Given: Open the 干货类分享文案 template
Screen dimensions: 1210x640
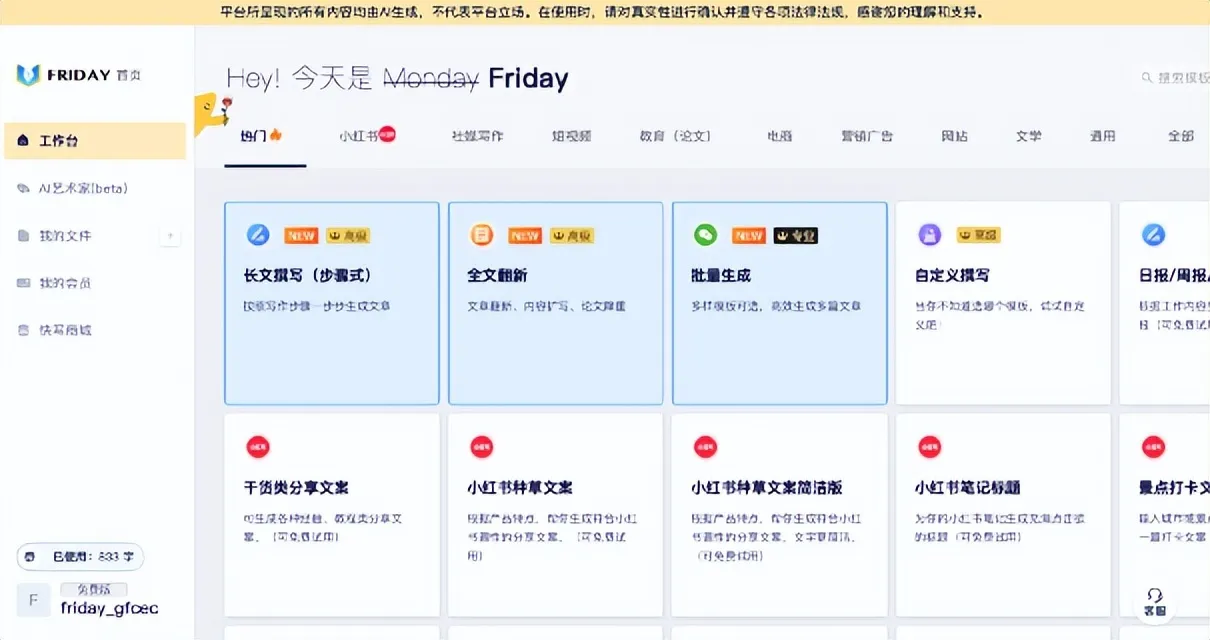Looking at the screenshot, I should click(x=332, y=515).
